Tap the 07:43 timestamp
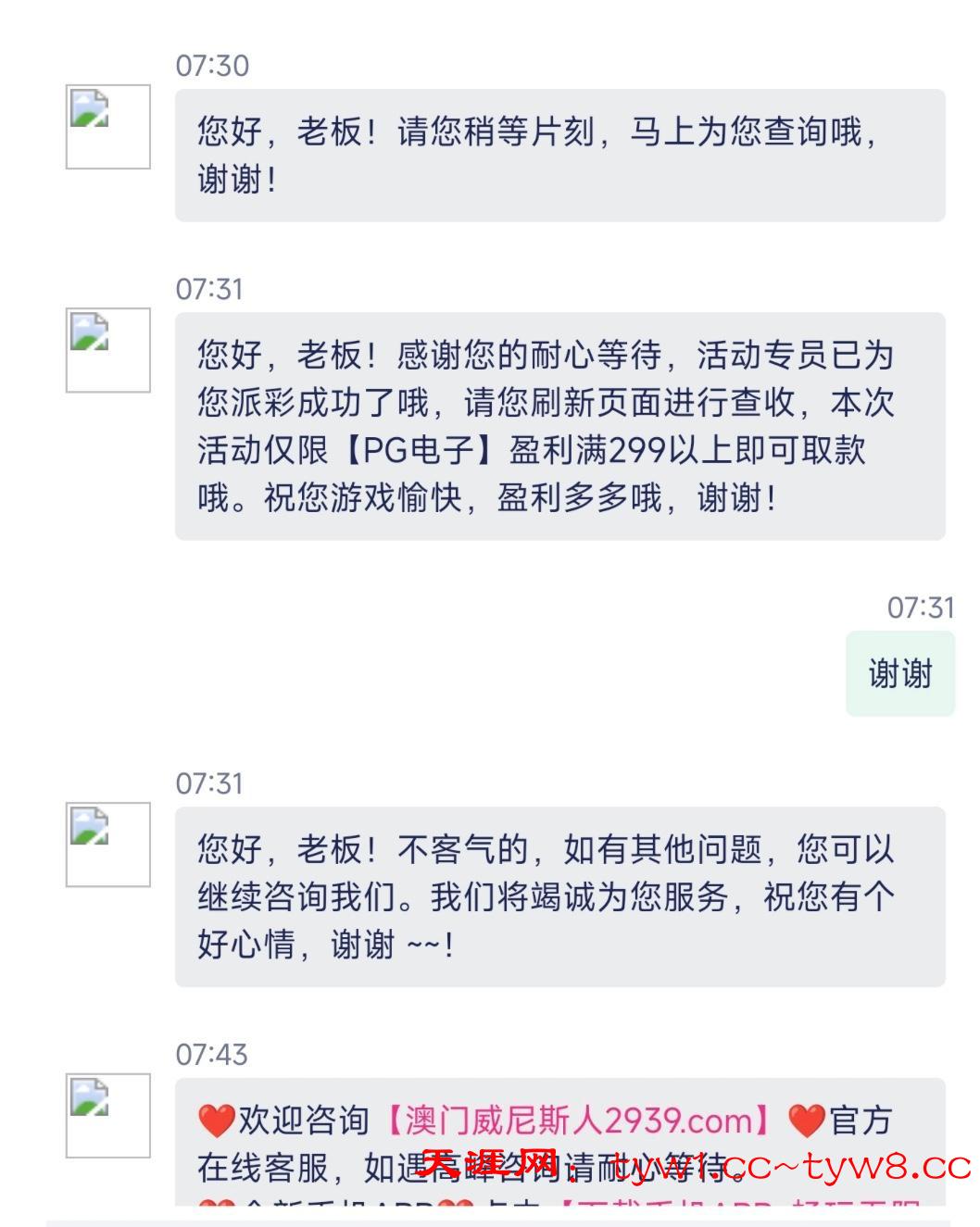 tap(212, 1054)
